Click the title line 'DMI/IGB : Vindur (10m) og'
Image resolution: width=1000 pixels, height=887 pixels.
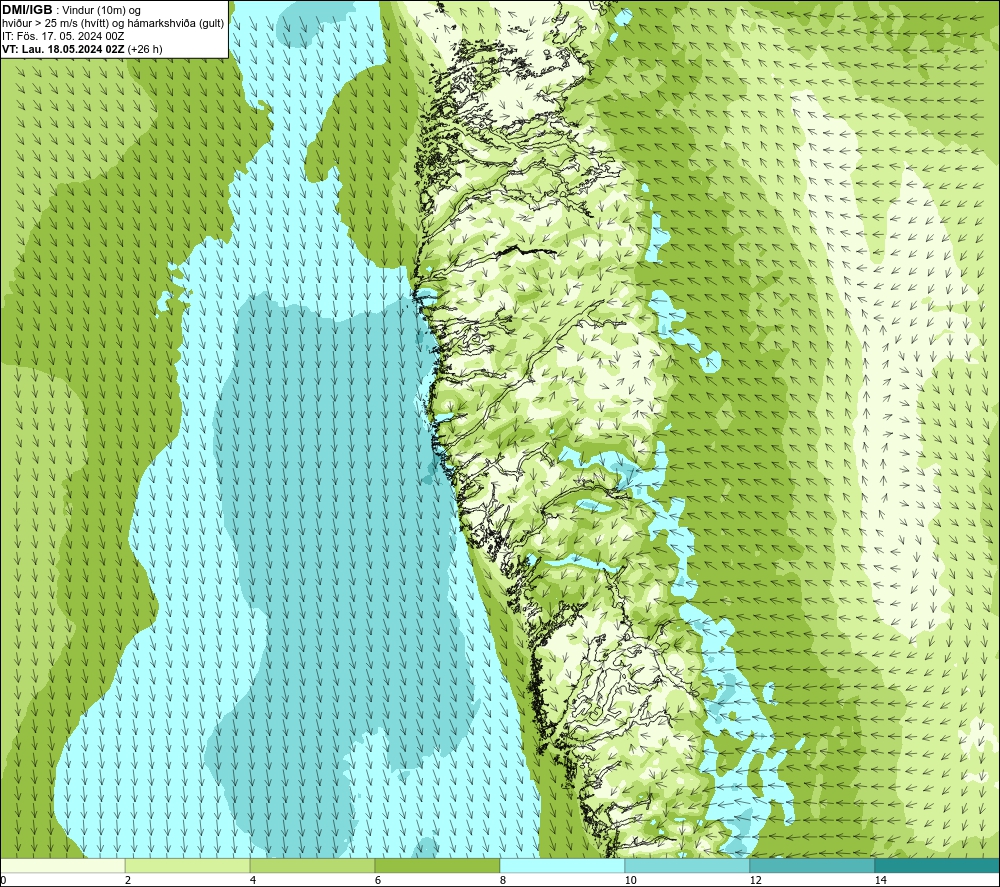tap(71, 10)
